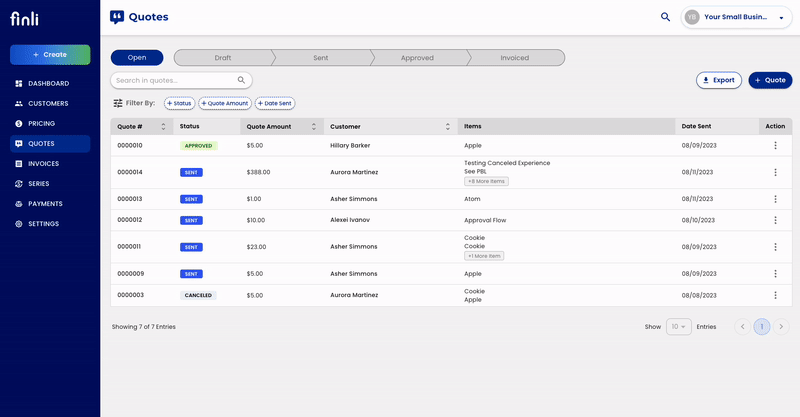The width and height of the screenshot is (800, 417).
Task: Click the YB account avatar
Action: [692, 17]
